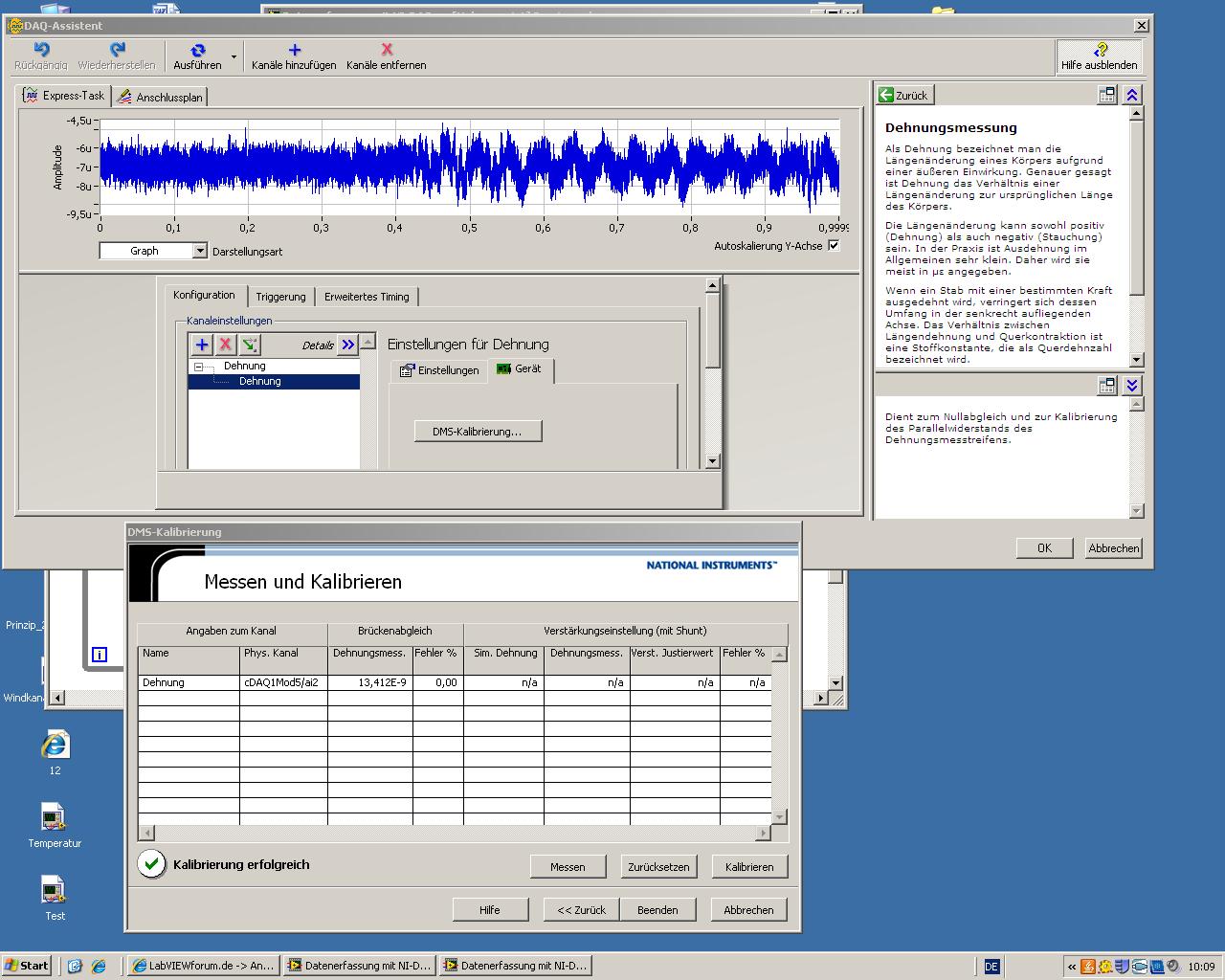The image size is (1225, 980).
Task: Click the Ausführen run icon
Action: coord(197,51)
